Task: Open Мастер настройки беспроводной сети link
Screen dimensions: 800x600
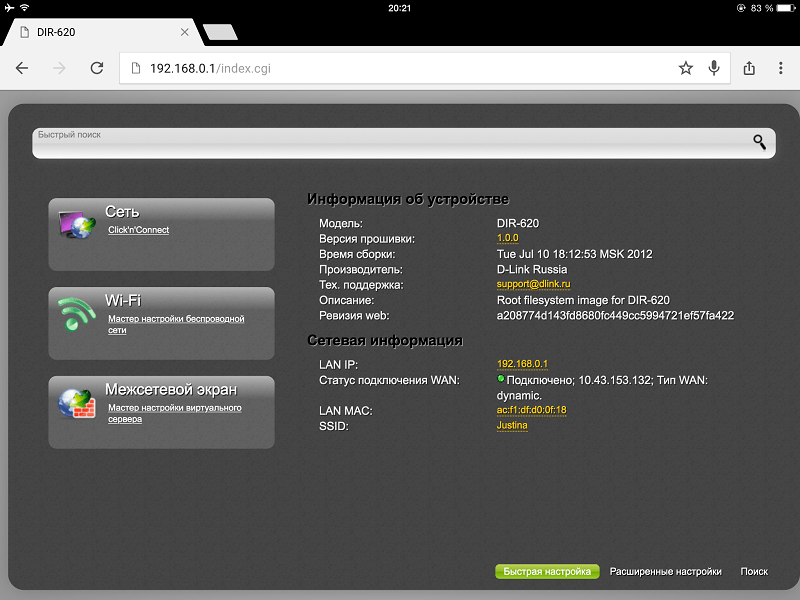Action: tap(176, 324)
